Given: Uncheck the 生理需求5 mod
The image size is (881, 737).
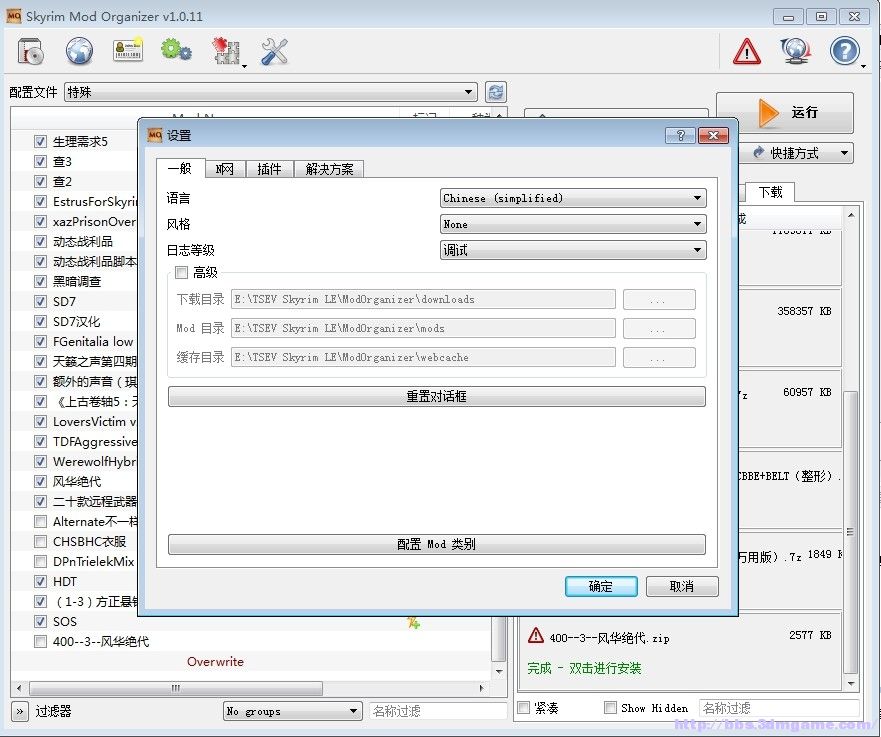Looking at the screenshot, I should pos(40,141).
